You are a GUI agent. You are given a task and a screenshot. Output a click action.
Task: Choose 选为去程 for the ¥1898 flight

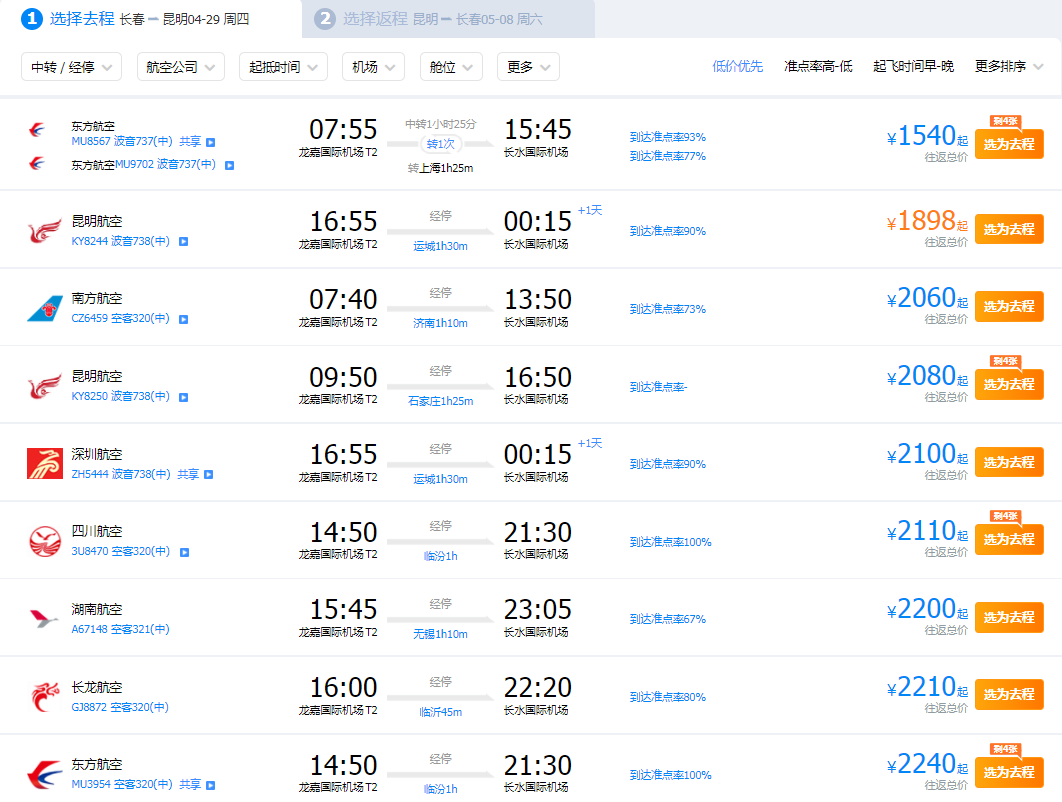tap(1008, 229)
